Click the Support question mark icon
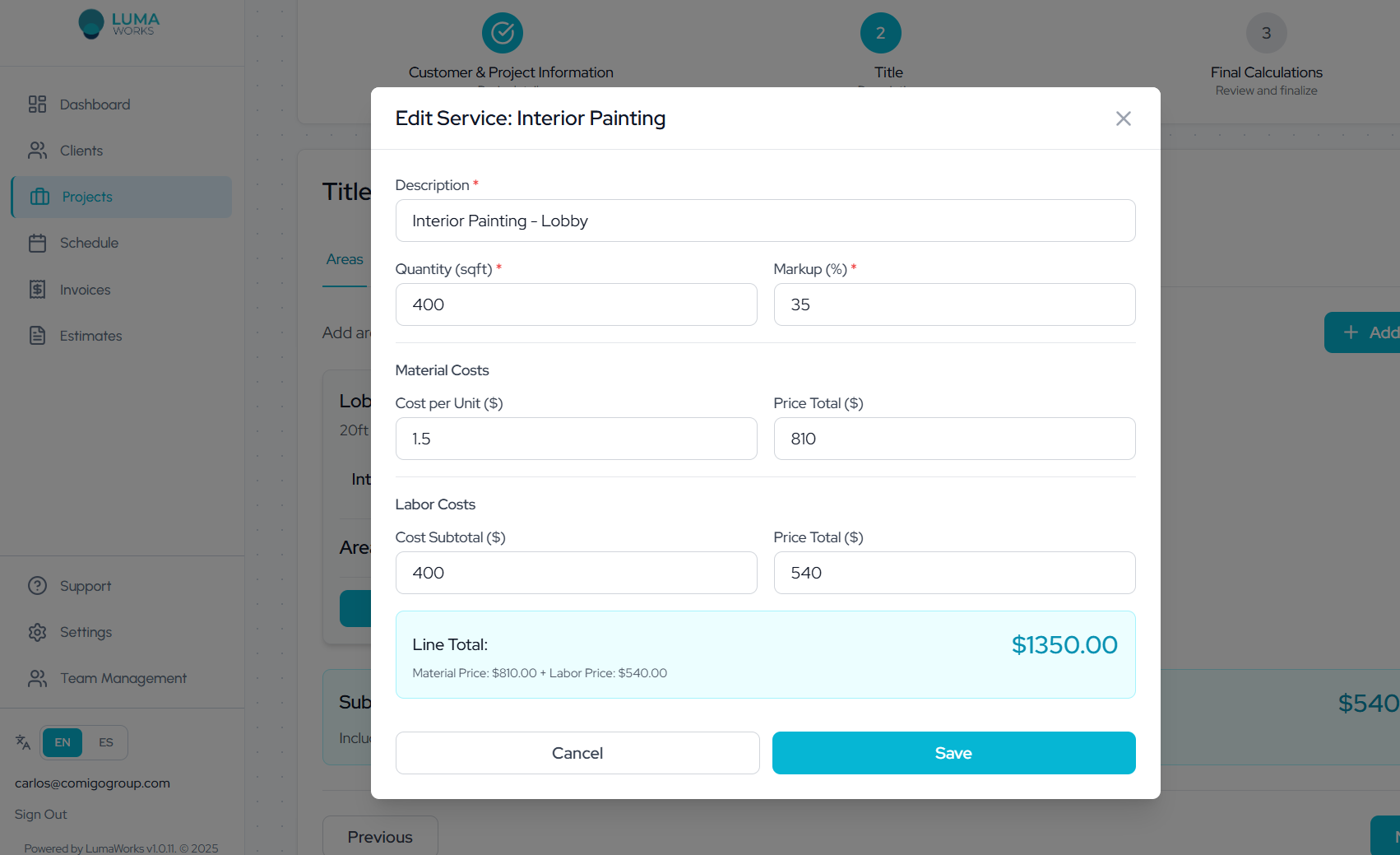Image resolution: width=1400 pixels, height=855 pixels. pyautogui.click(x=38, y=585)
